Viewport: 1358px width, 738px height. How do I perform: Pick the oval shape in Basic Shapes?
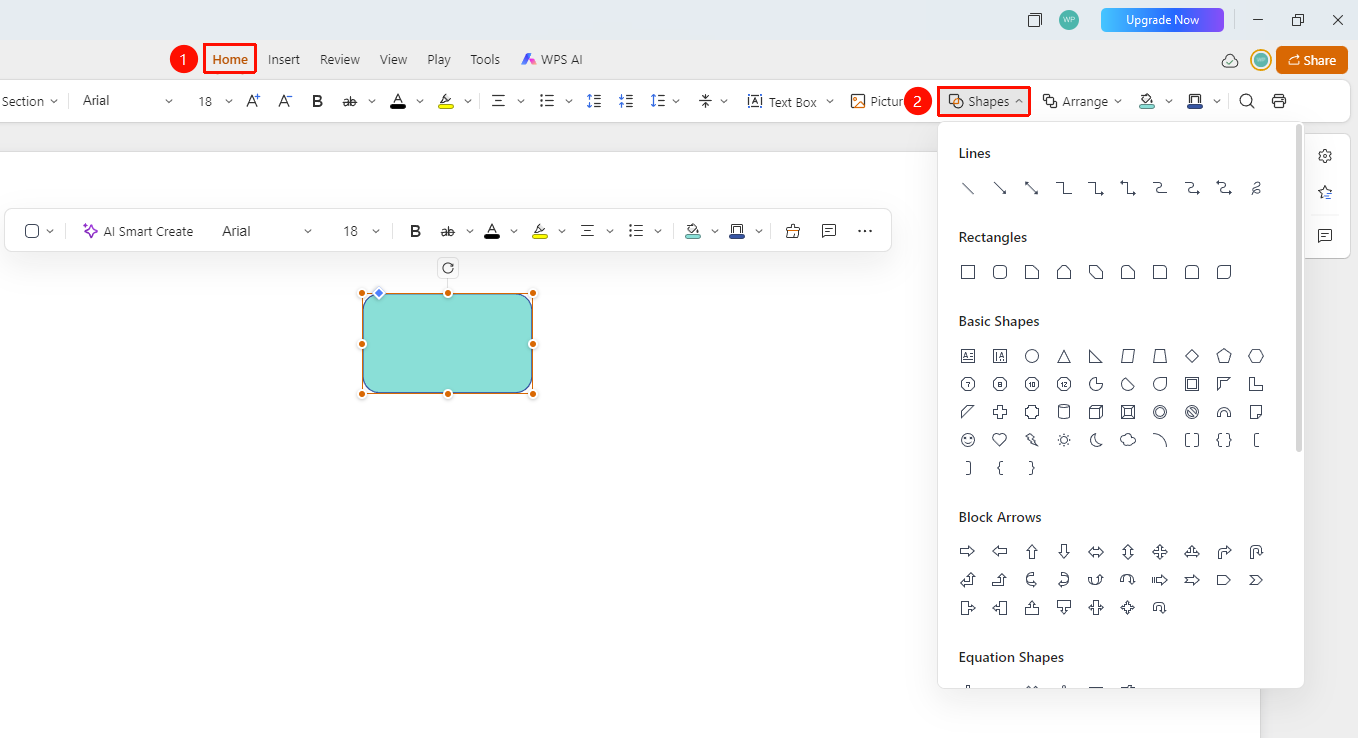click(x=1031, y=356)
